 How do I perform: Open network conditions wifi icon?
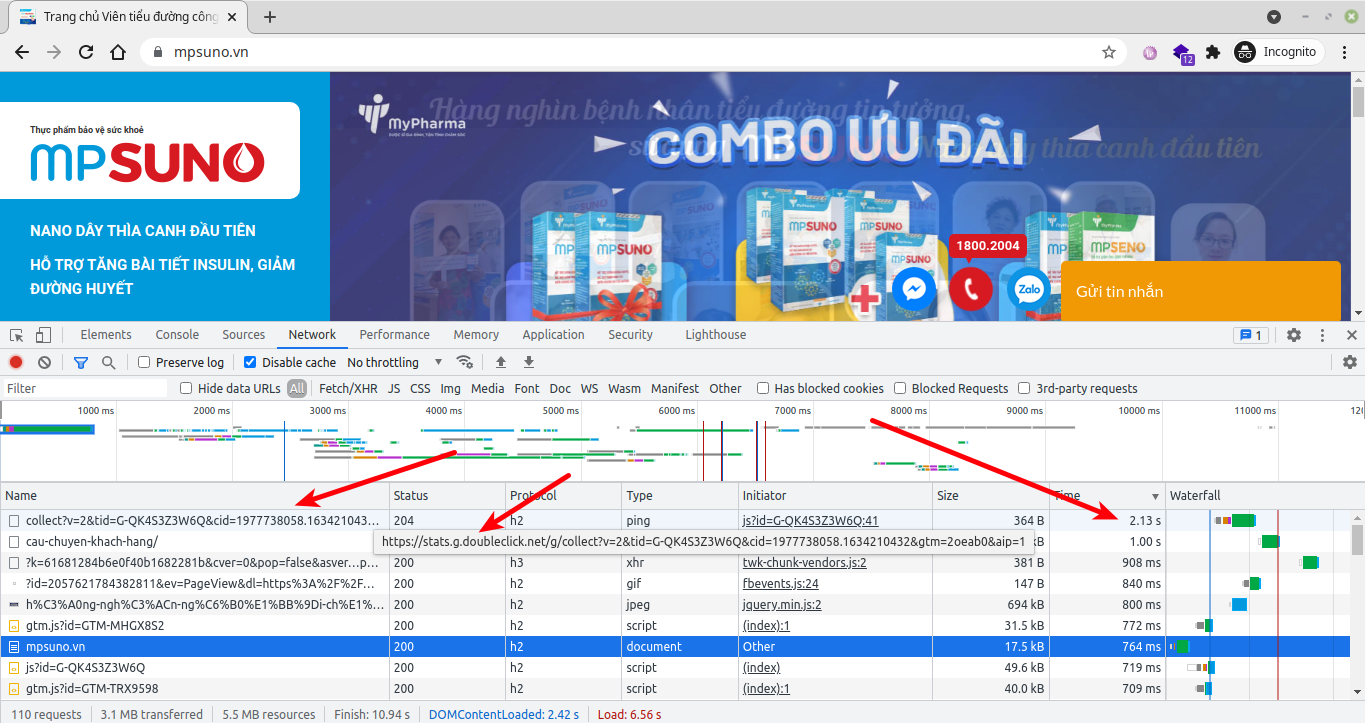pyautogui.click(x=465, y=362)
